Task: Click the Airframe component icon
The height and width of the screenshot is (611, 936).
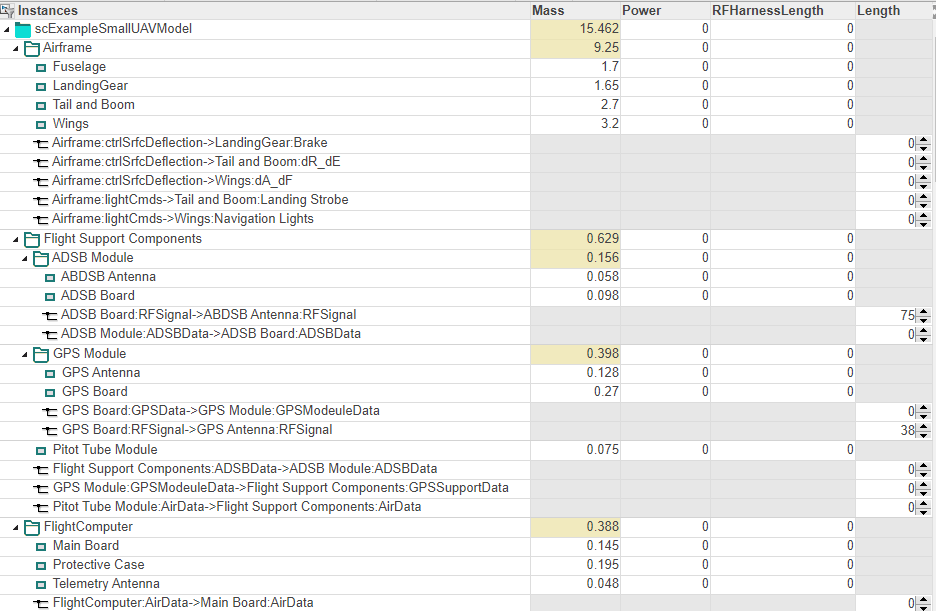Action: (x=32, y=48)
